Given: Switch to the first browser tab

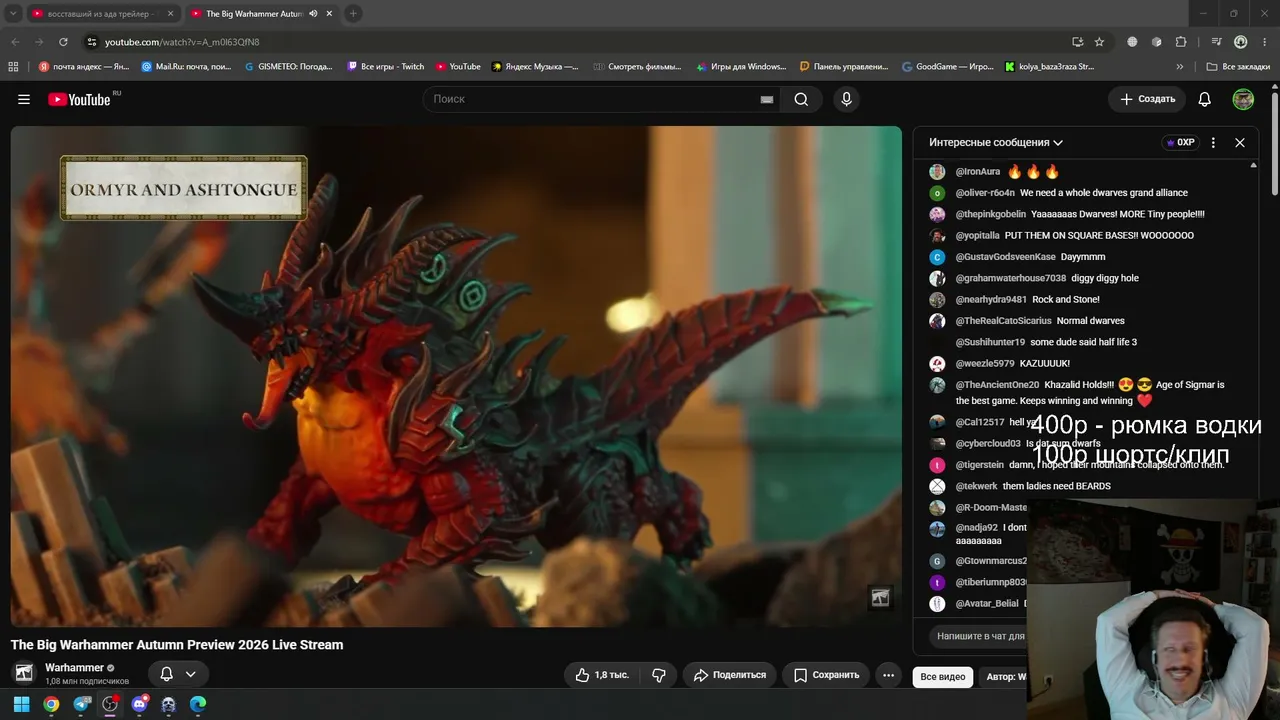Looking at the screenshot, I should (98, 14).
